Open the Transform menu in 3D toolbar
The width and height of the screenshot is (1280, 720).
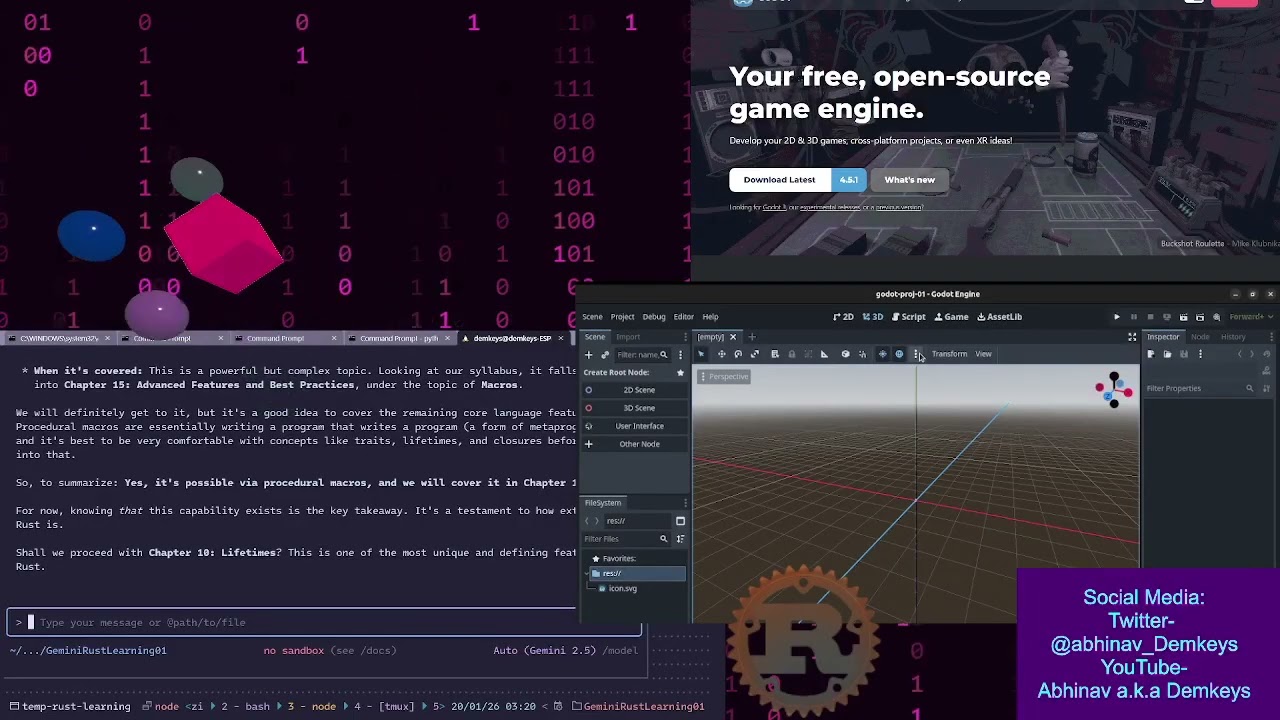[949, 354]
